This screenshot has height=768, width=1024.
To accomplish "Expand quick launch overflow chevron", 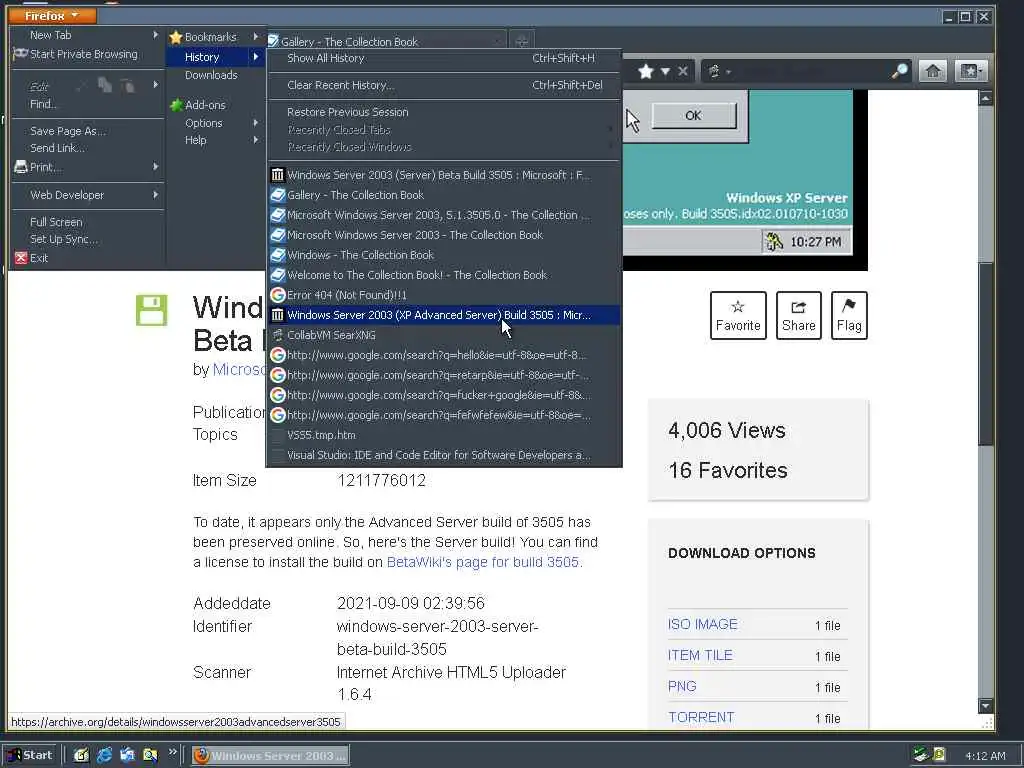I will (172, 752).
